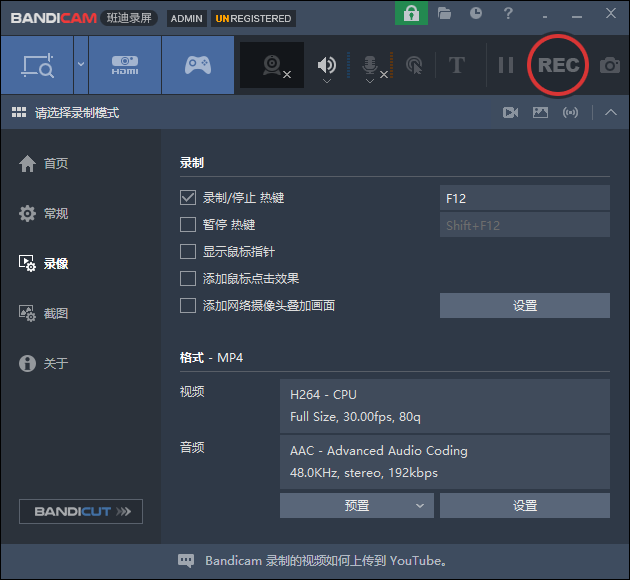Viewport: 630px width, 580px height.
Task: Collapse the panel with the up chevron
Action: pyautogui.click(x=611, y=112)
